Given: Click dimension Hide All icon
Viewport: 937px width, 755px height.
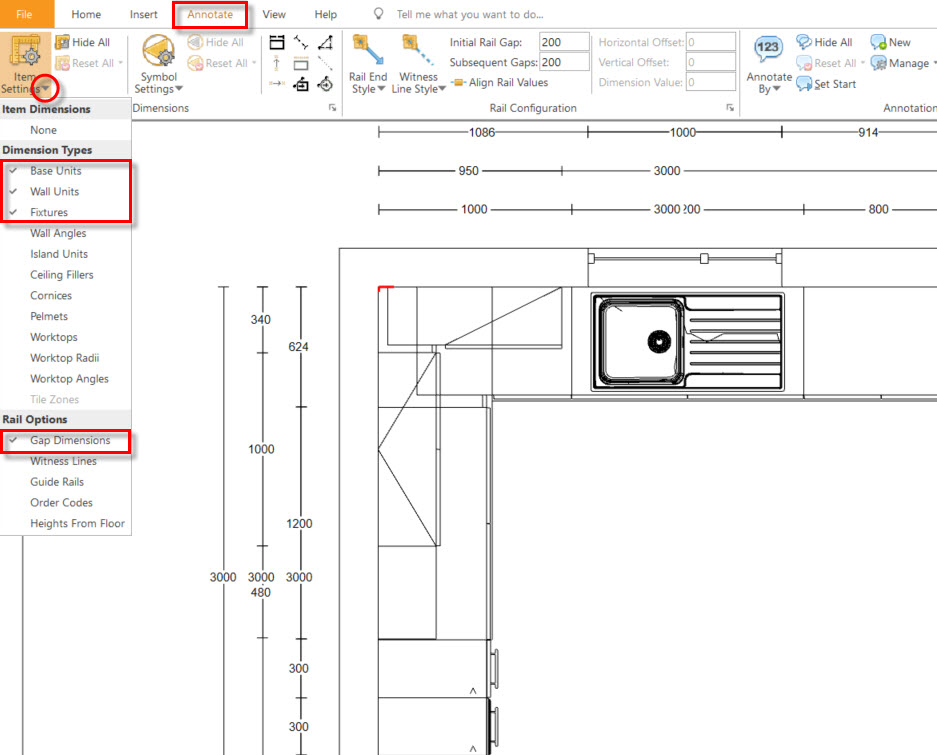Looking at the screenshot, I should tap(62, 42).
